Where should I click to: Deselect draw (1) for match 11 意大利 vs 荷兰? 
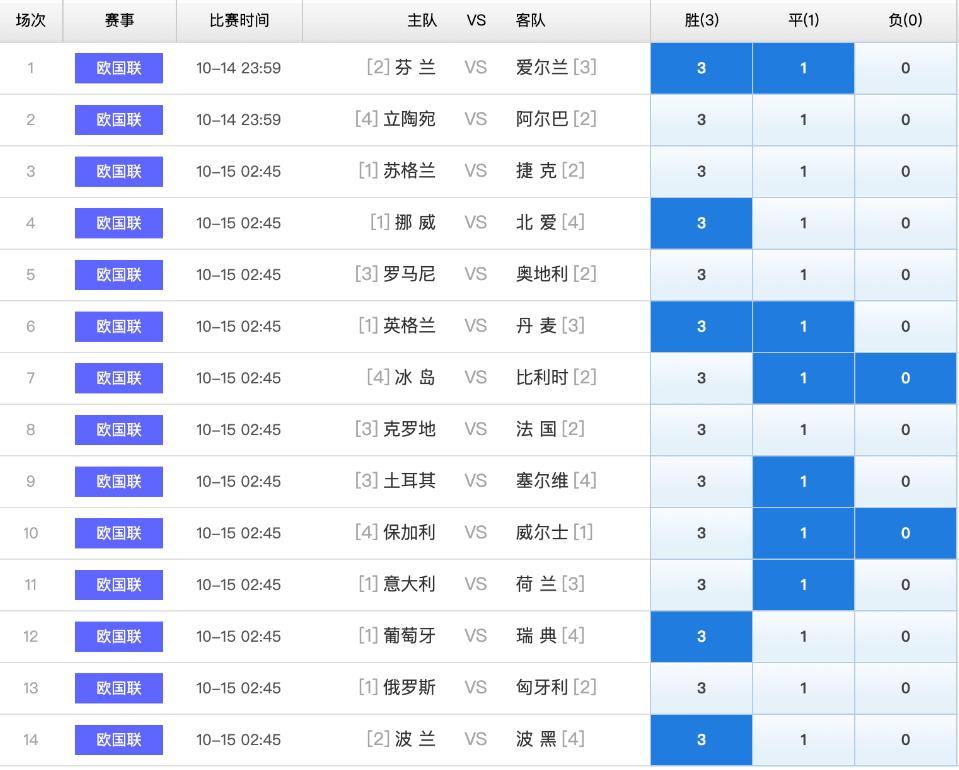pyautogui.click(x=803, y=585)
